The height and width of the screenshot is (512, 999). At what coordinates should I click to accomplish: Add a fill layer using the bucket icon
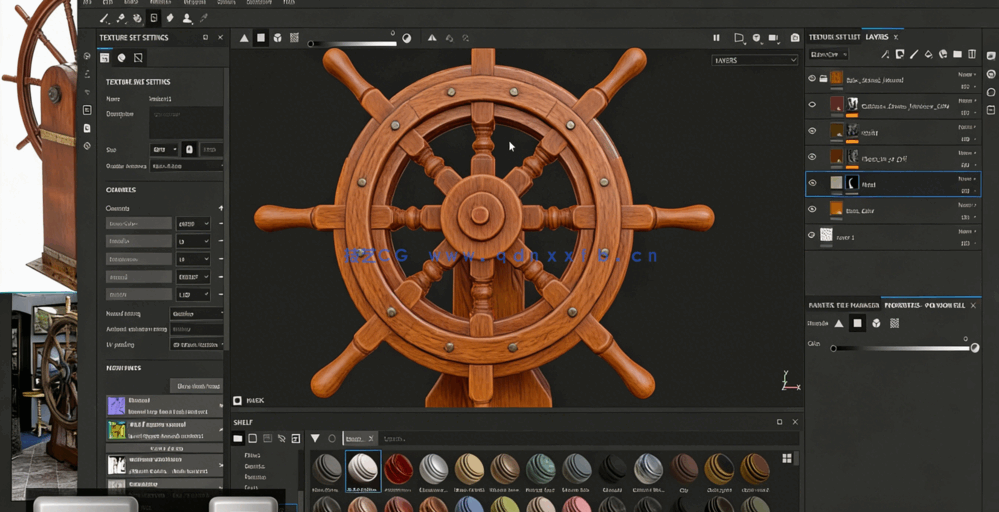click(x=929, y=55)
